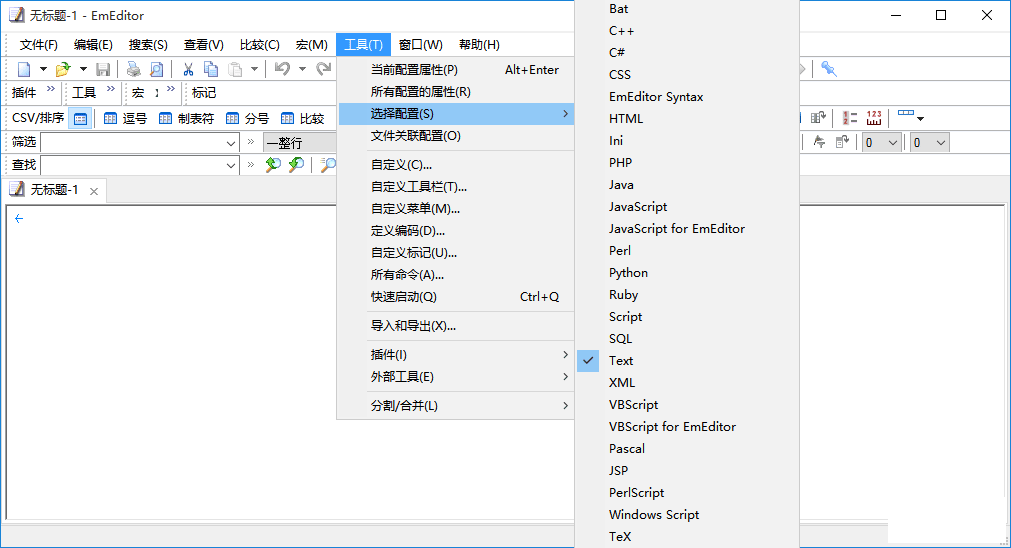This screenshot has height=548, width=1011.
Task: Close the 无标题-1 document tab
Action: point(93,190)
